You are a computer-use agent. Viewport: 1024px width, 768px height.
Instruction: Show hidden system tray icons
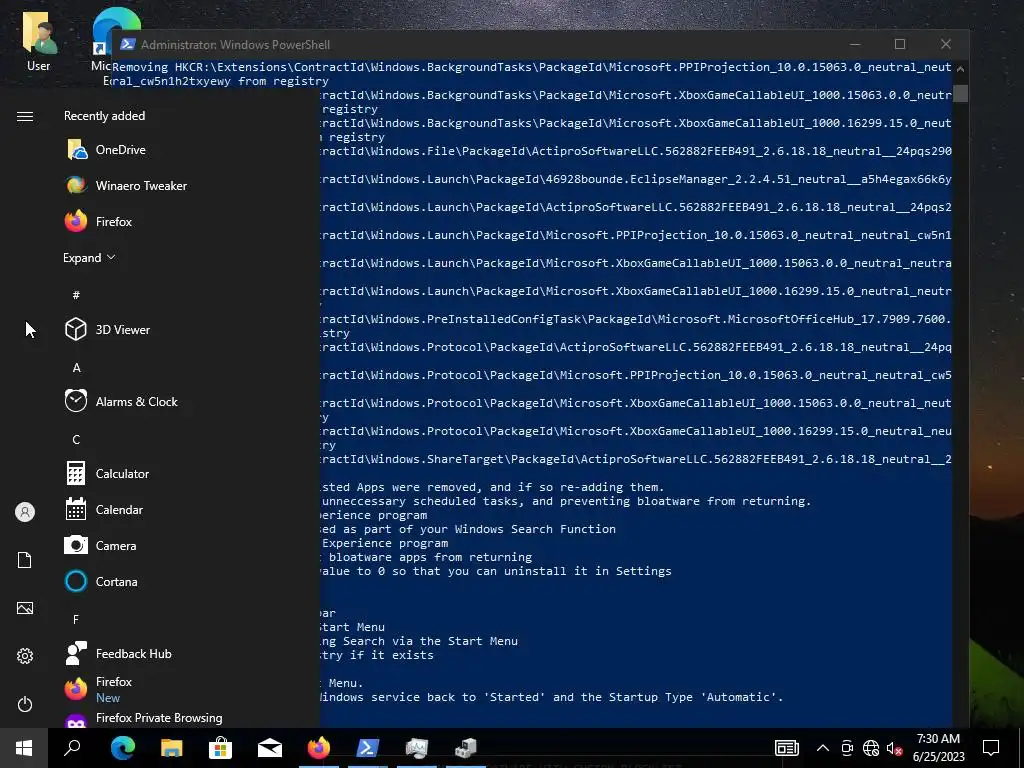[x=823, y=748]
